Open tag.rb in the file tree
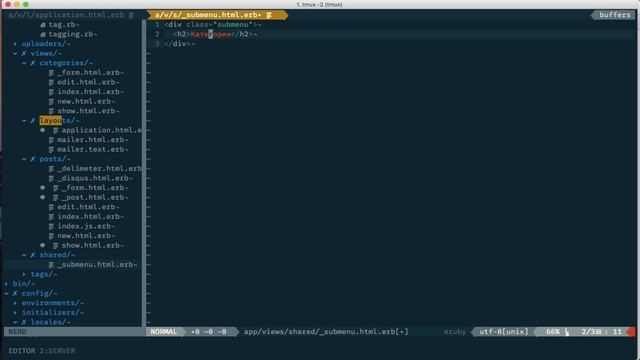 [x=64, y=24]
